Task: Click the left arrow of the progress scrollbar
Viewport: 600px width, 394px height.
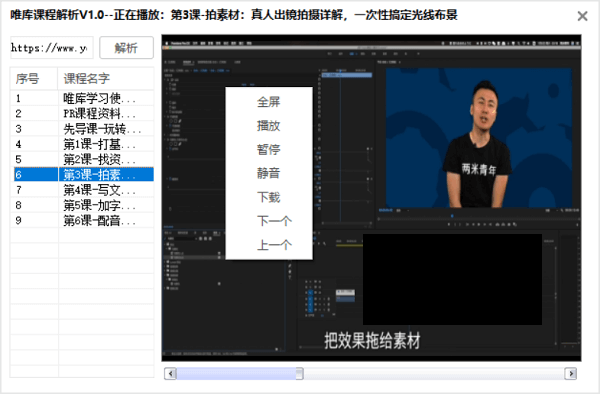Action: pyautogui.click(x=170, y=373)
